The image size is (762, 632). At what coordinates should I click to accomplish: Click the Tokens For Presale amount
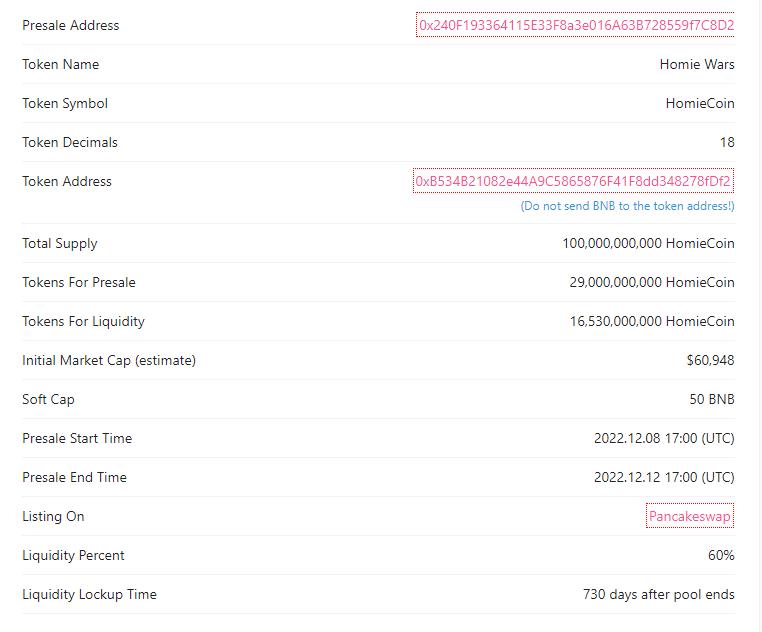652,282
